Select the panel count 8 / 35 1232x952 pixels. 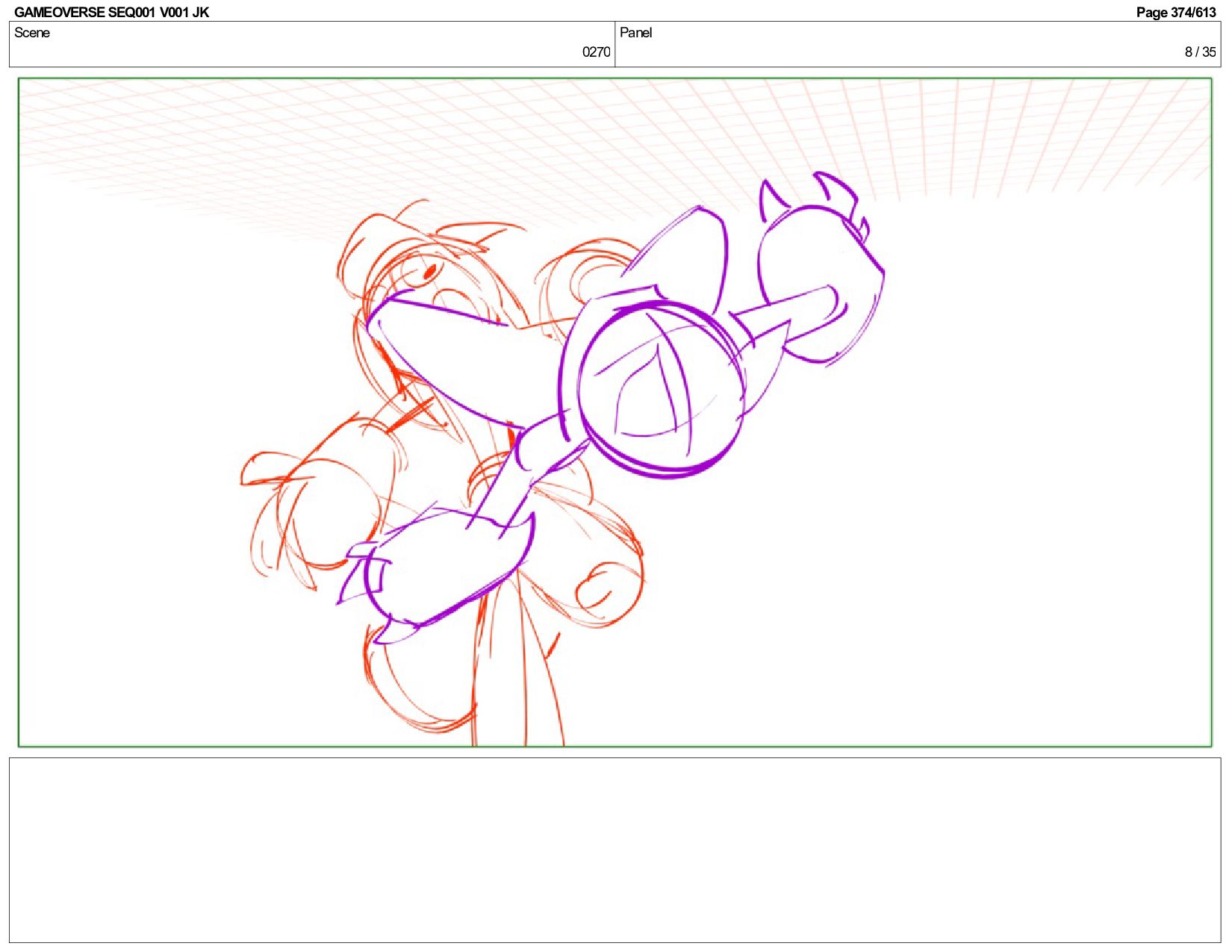1200,52
